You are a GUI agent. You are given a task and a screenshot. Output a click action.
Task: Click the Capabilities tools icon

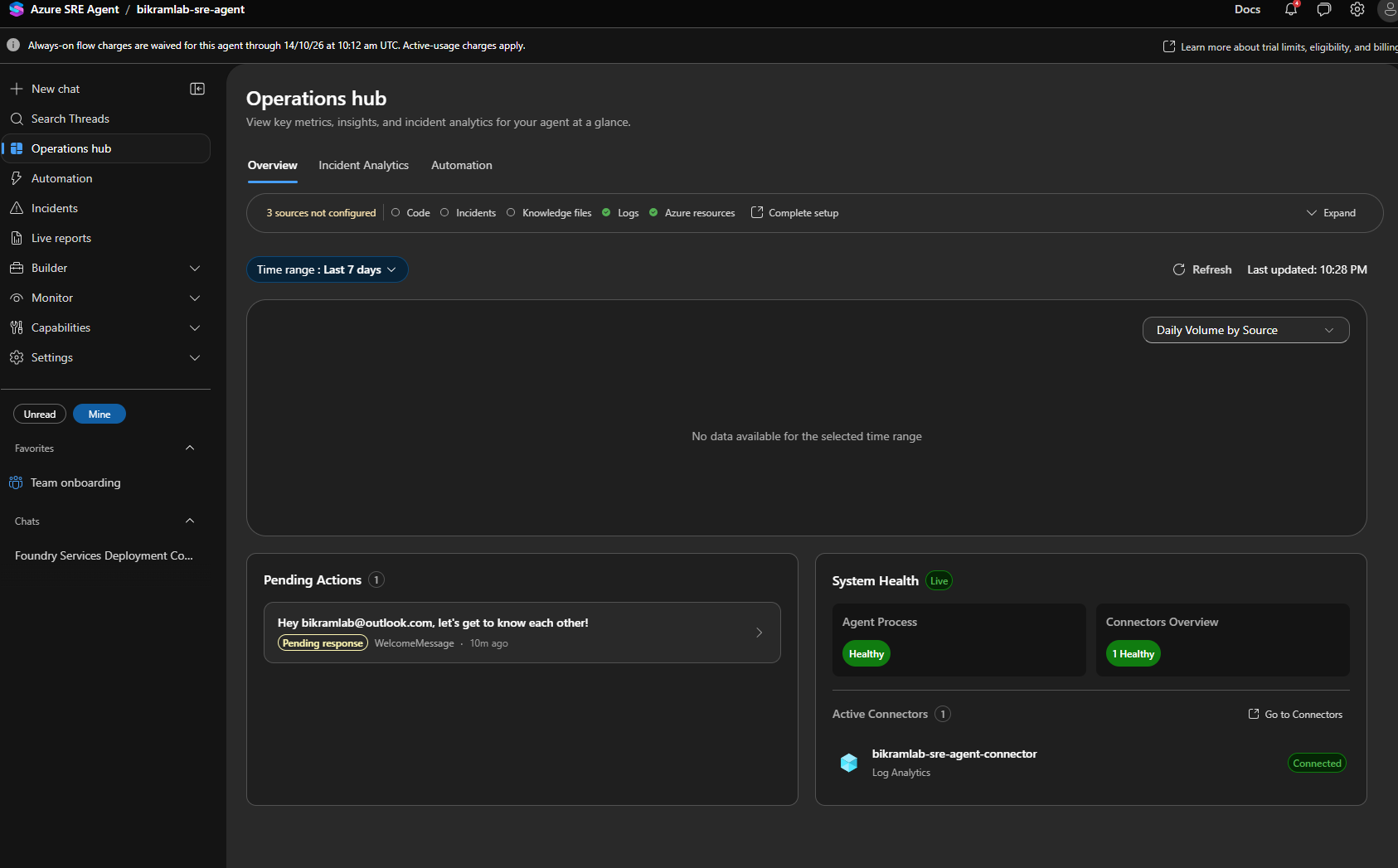(x=17, y=327)
